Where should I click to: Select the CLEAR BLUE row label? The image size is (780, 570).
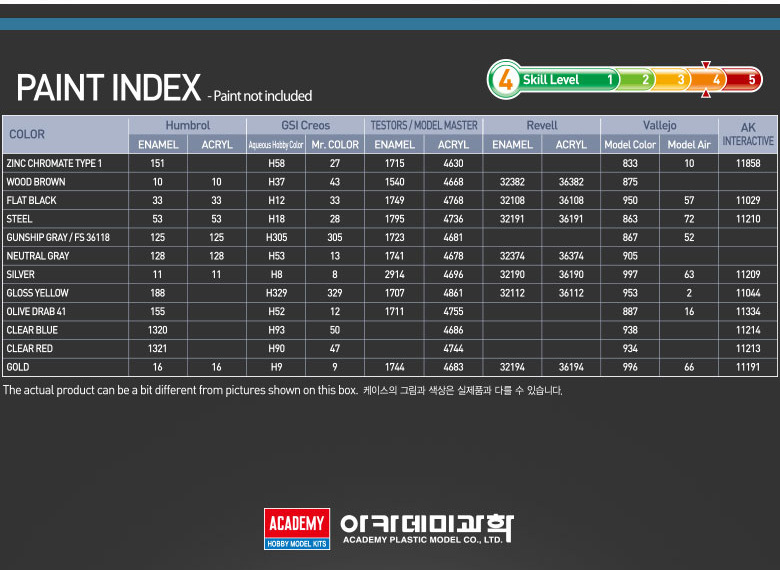(32, 330)
